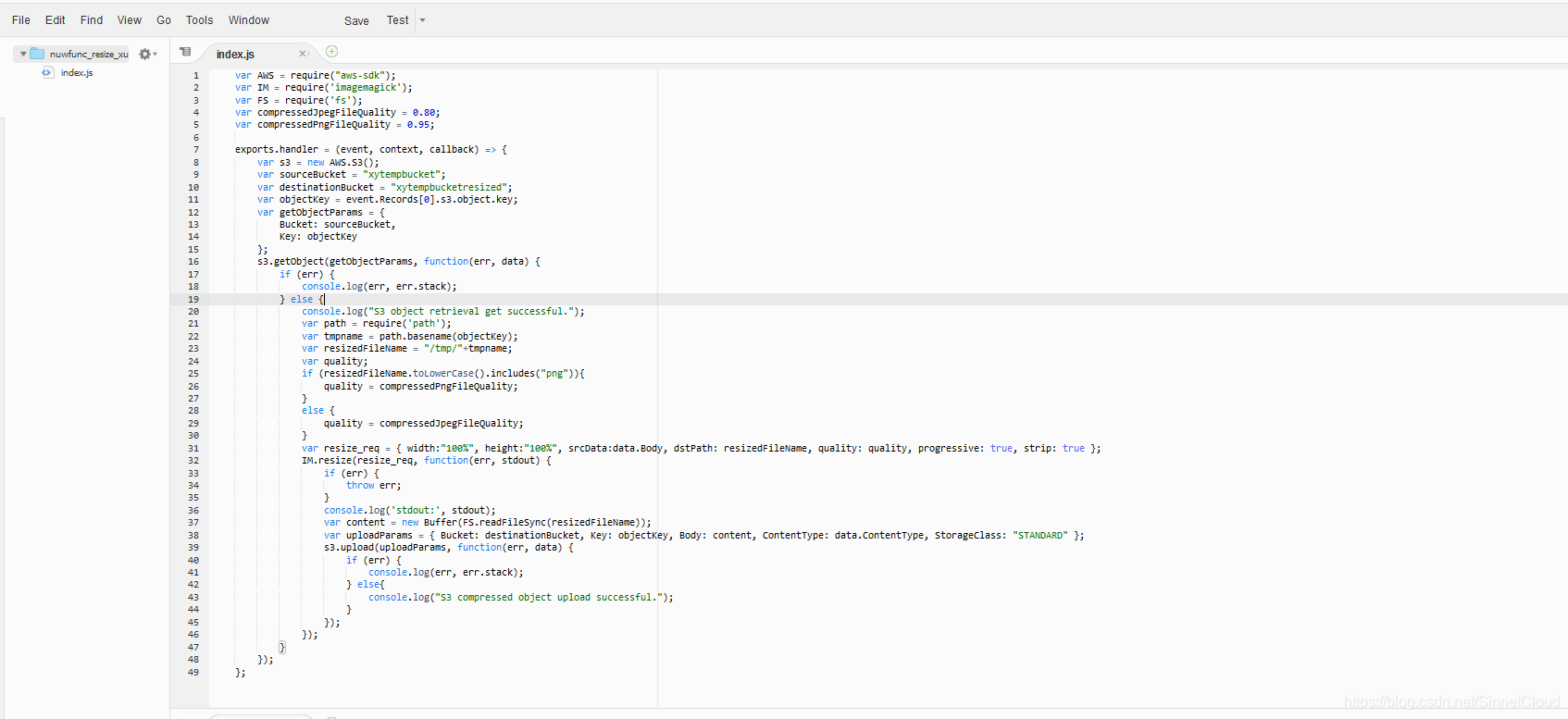Click line number 49 in the gutter
Viewport: 1568px width, 719px height.
(193, 673)
